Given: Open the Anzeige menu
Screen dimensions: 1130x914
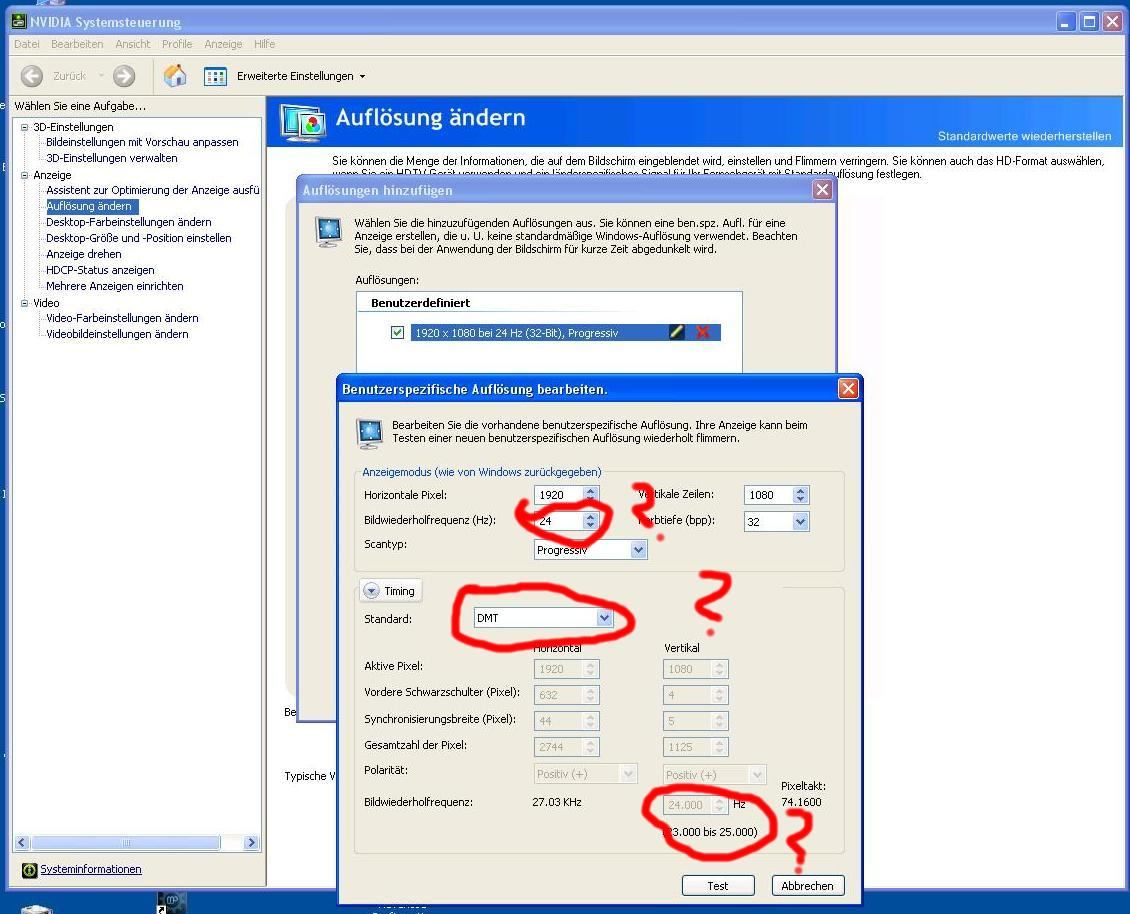Looking at the screenshot, I should point(223,44).
